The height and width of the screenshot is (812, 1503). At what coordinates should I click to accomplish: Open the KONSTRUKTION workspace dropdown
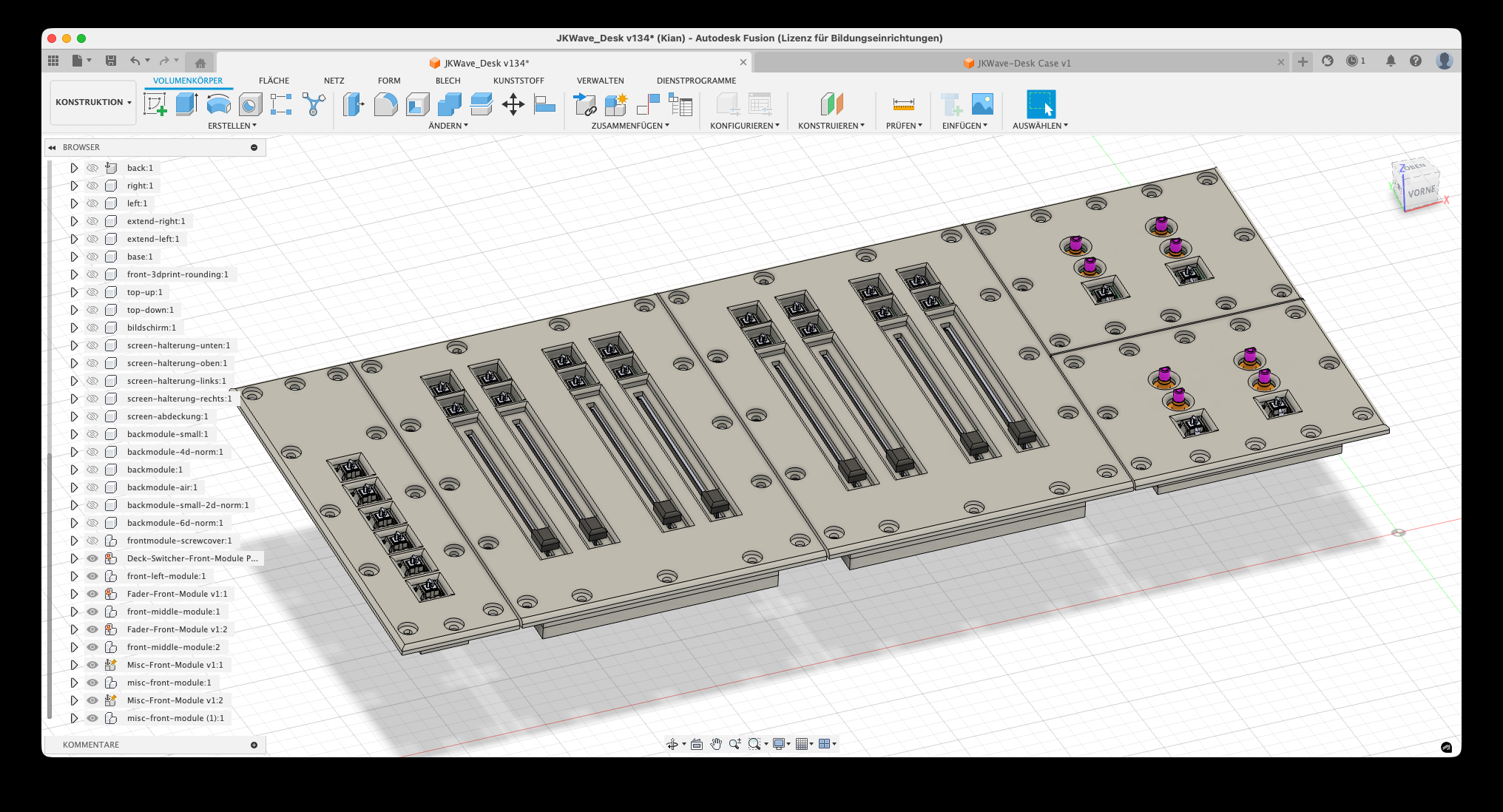pyautogui.click(x=93, y=102)
